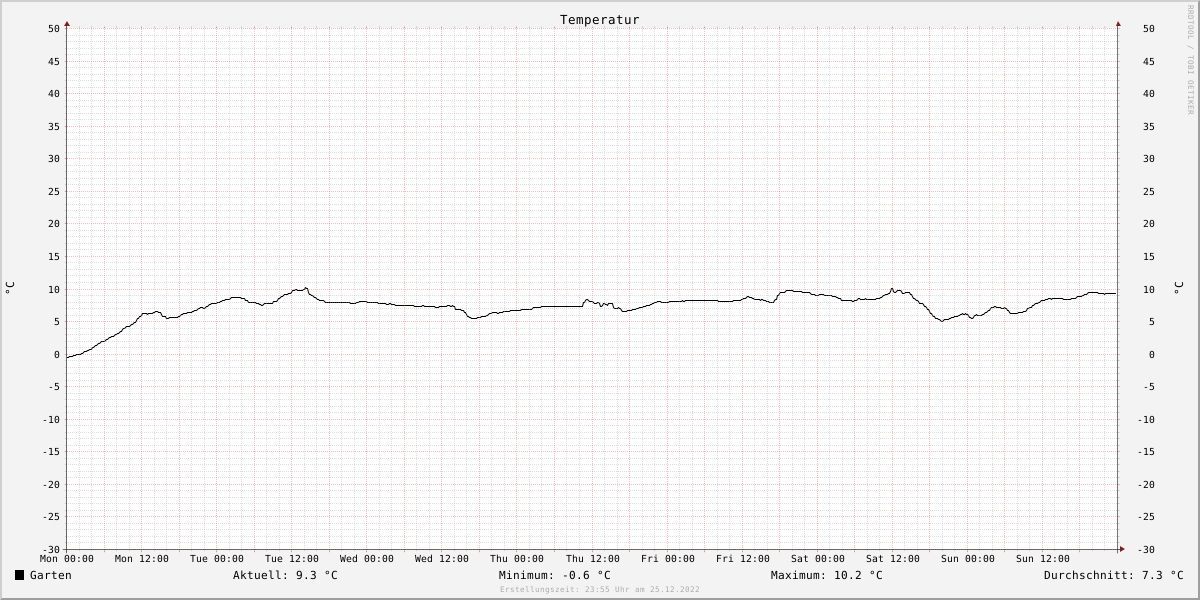
Task: Select the '10' label on the right axis
Action: pos(1149,289)
